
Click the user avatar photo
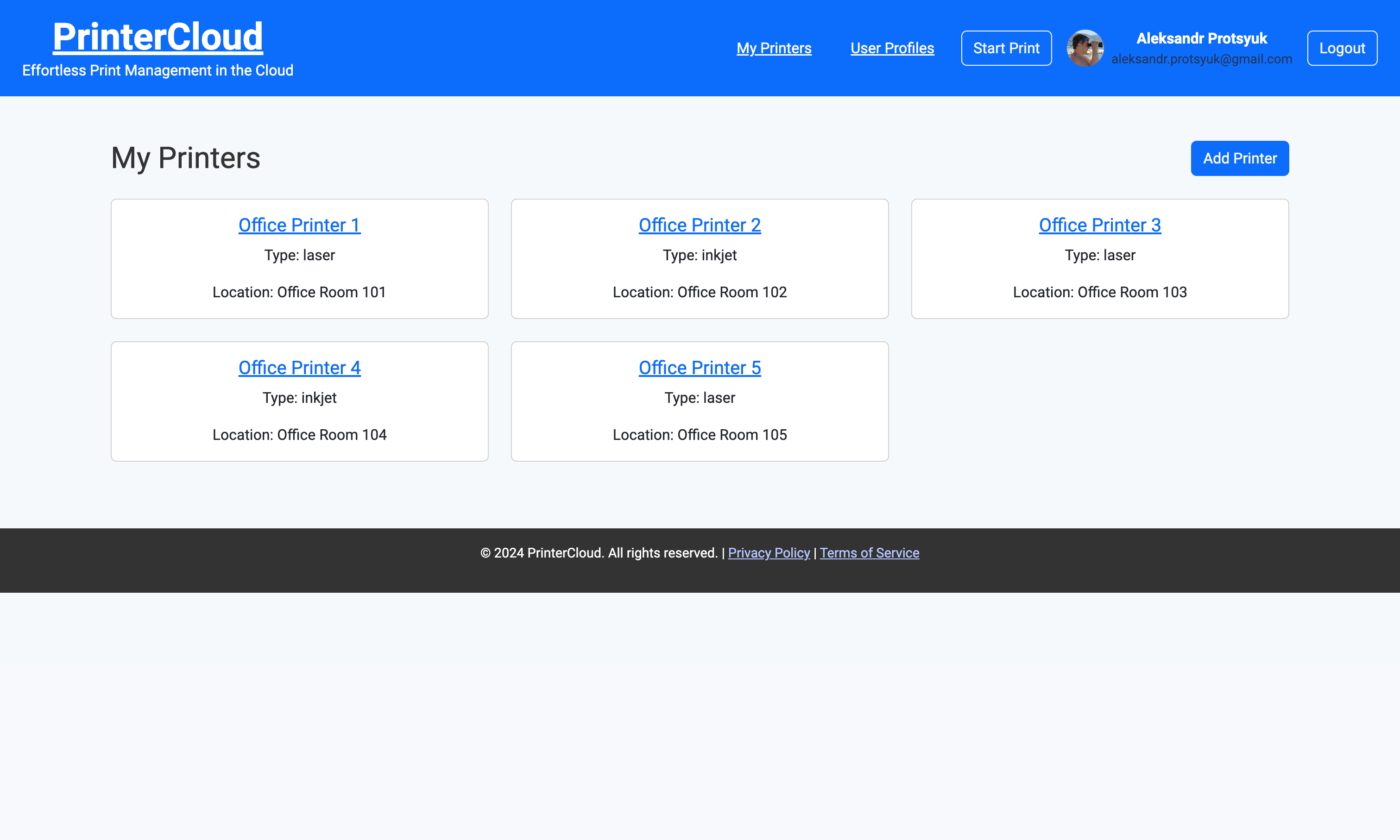click(1084, 48)
